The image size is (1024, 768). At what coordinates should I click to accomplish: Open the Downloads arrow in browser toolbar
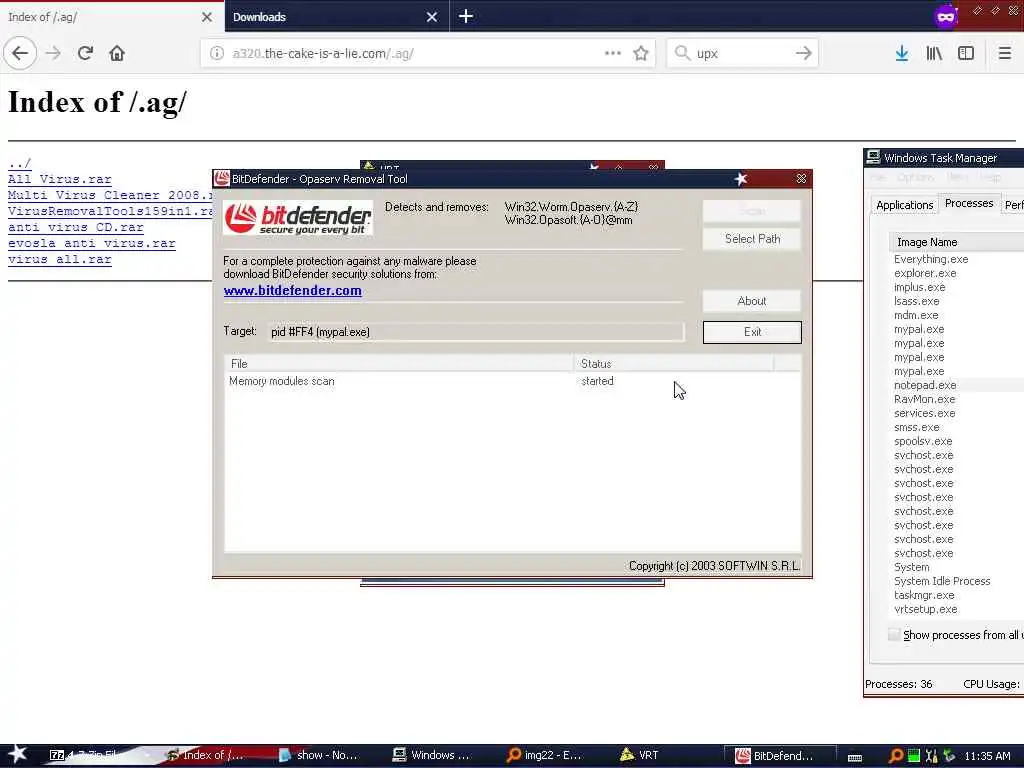pyautogui.click(x=902, y=53)
